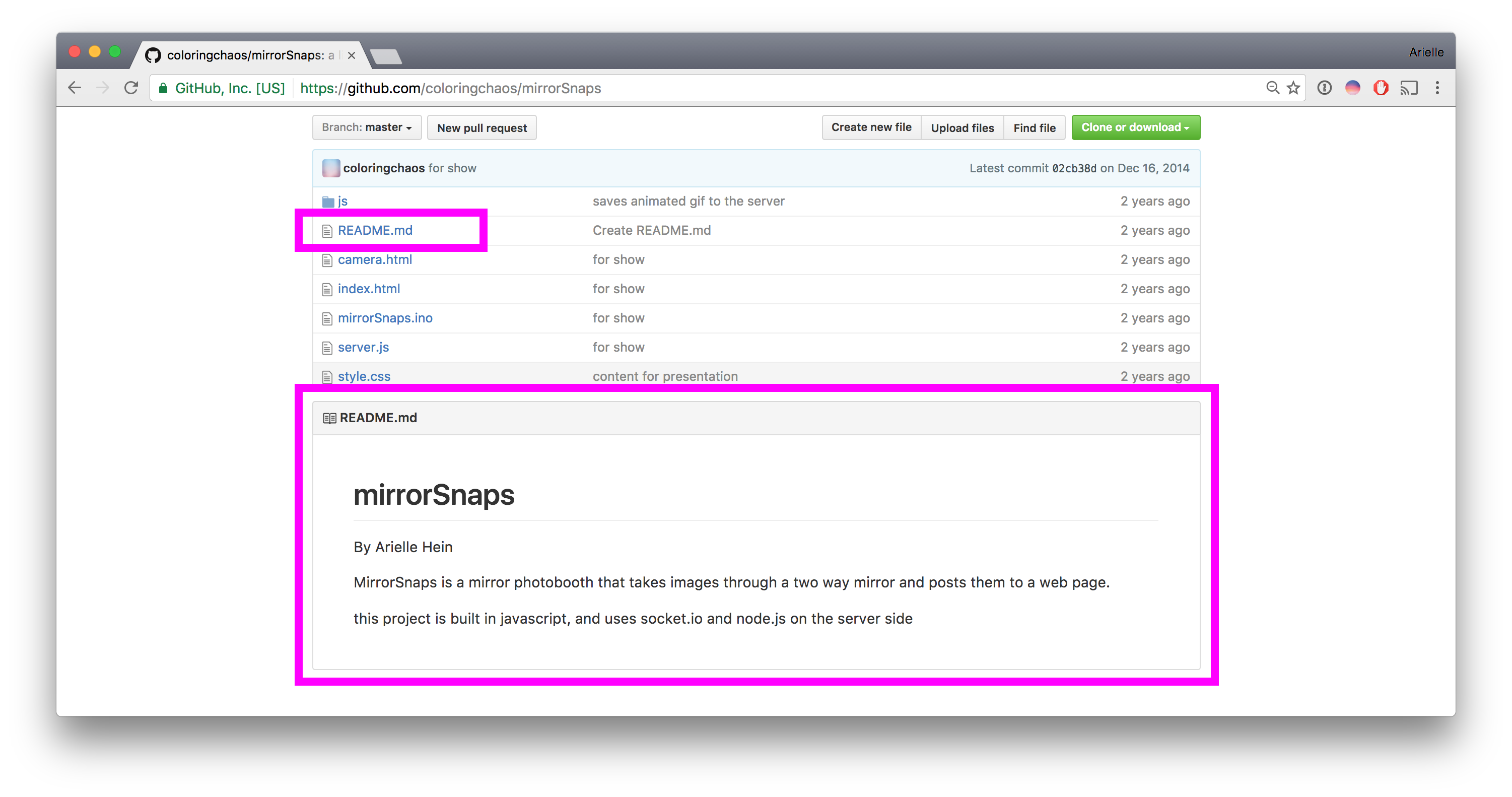Click the 'on Dec 16, 2014' commit date
Viewport: 1512px width, 797px height.
point(1144,168)
